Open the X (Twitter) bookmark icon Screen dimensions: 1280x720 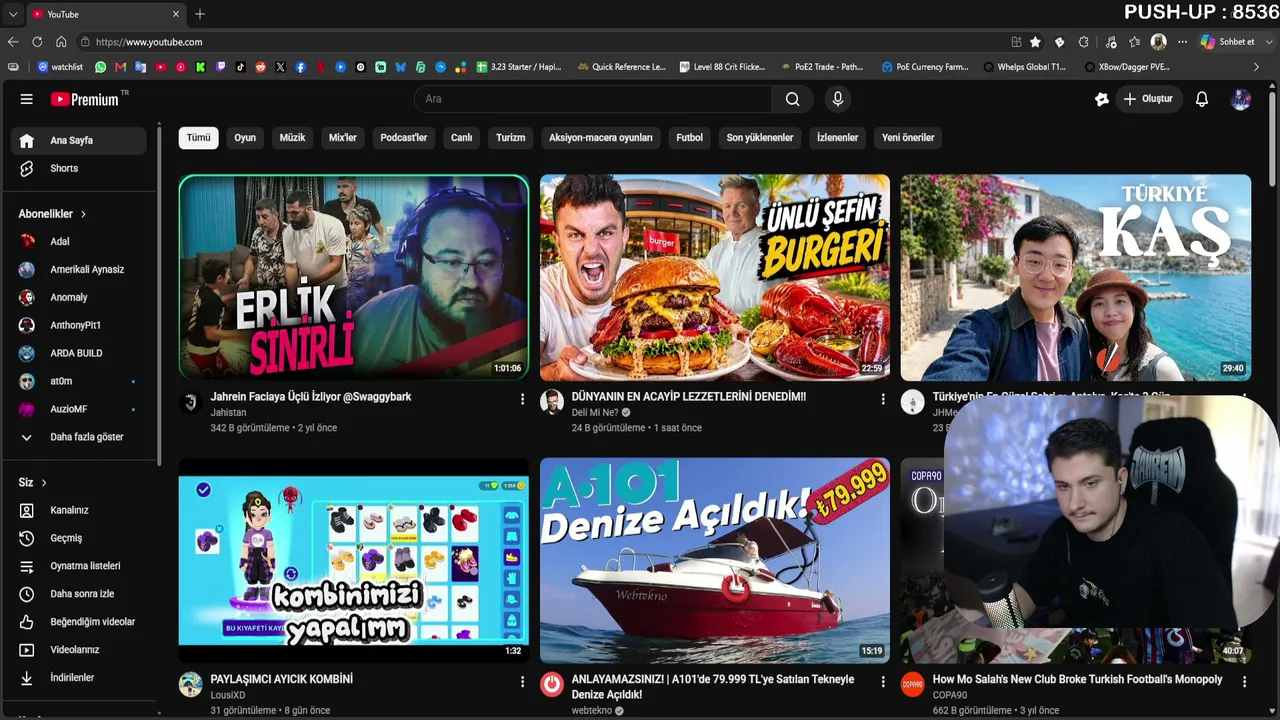280,67
